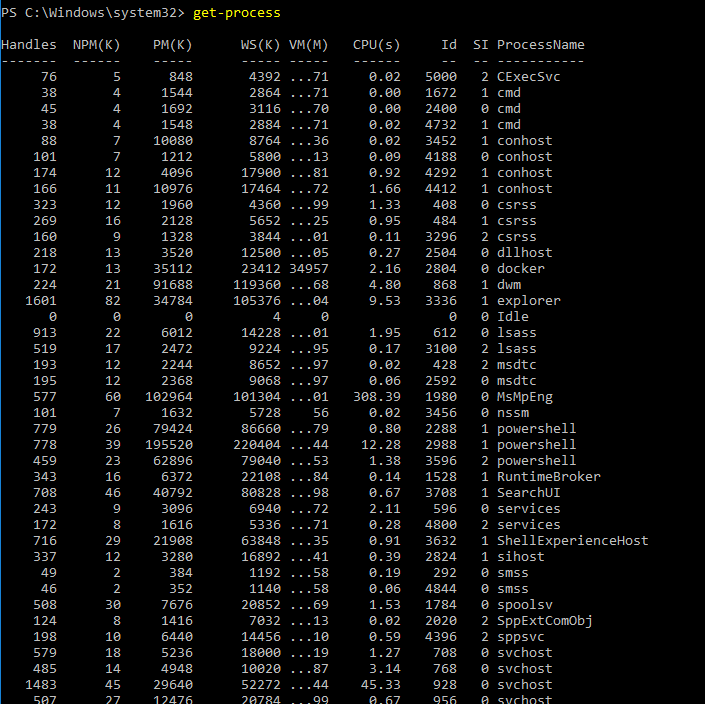Click conhost process Id 4292
The height and width of the screenshot is (704, 705).
tap(441, 173)
